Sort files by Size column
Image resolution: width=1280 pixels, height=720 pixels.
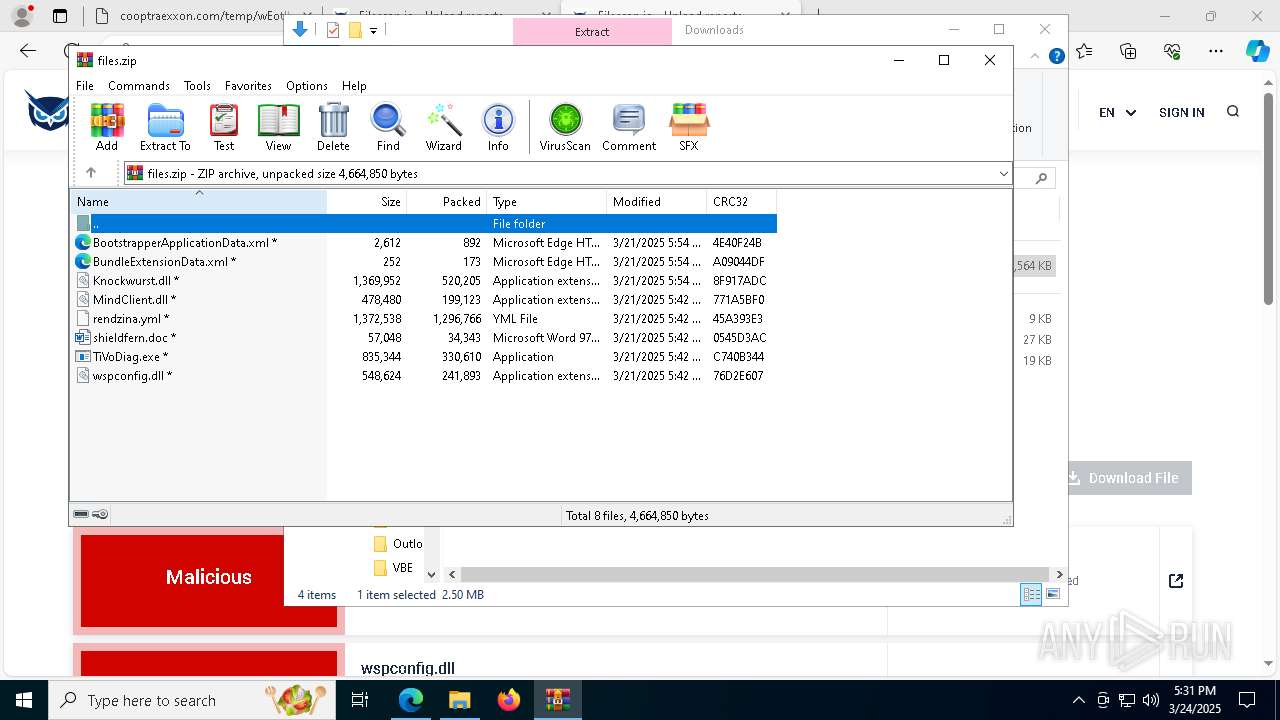pos(366,202)
